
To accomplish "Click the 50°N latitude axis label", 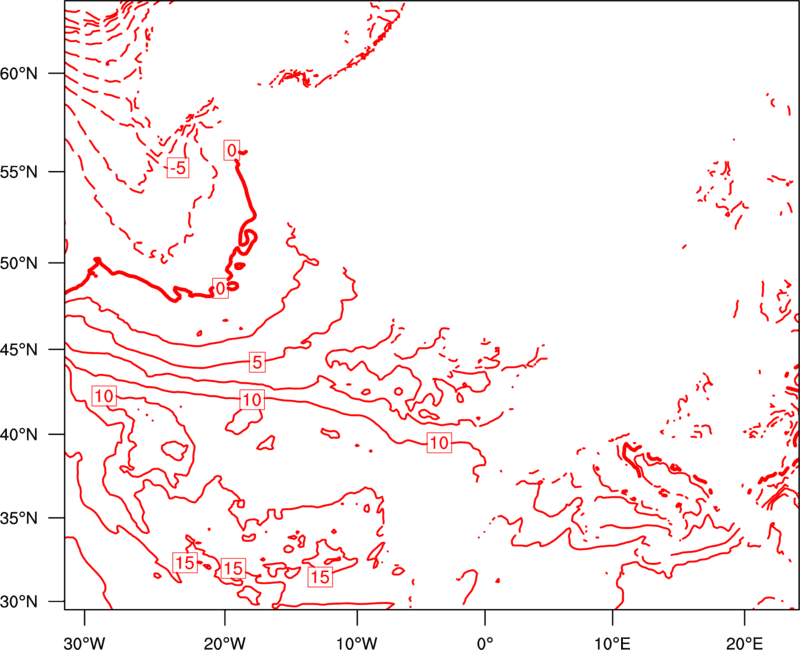I will pos(19,263).
